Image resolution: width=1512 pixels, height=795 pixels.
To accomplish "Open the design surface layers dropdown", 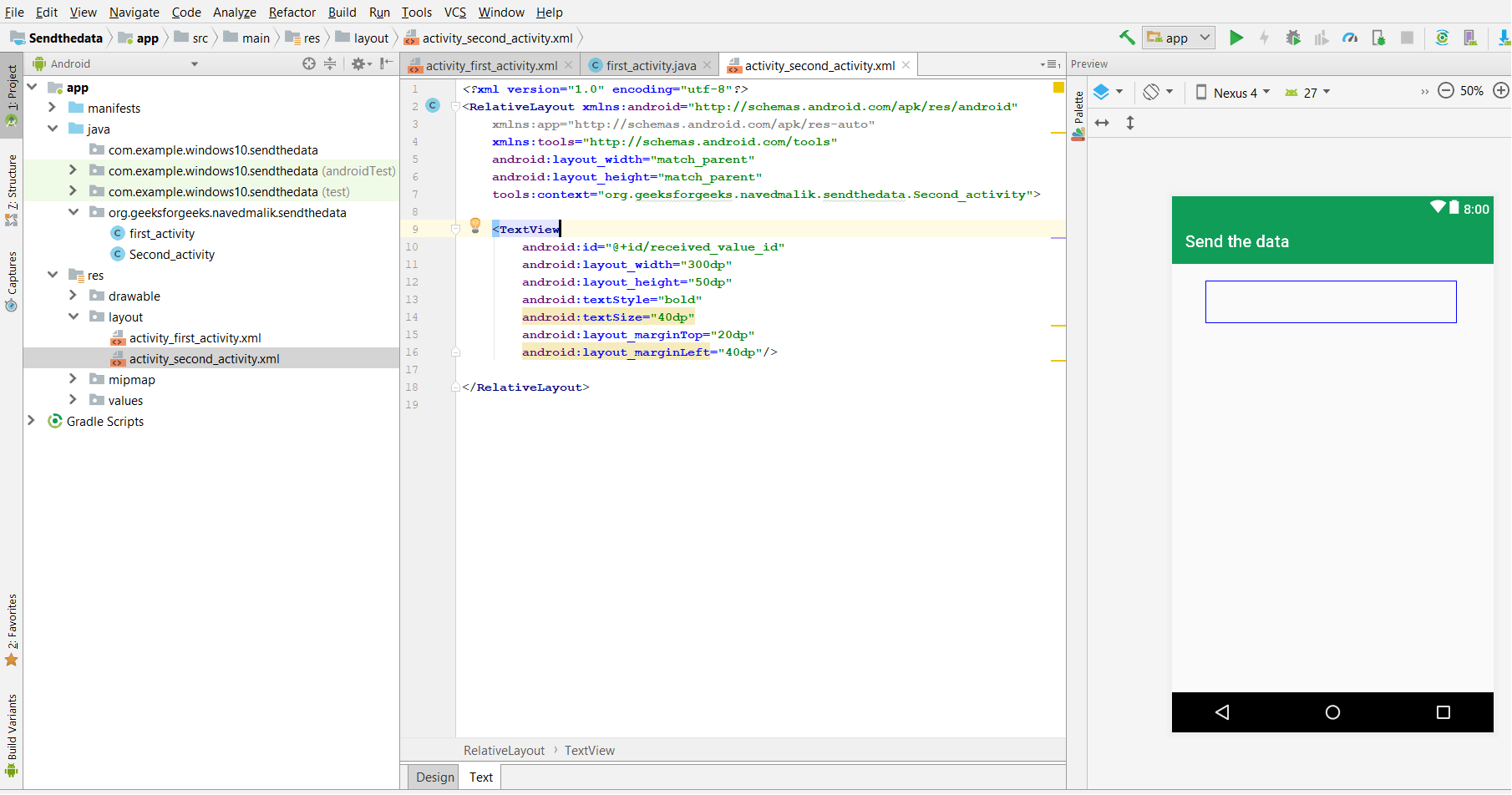I will click(1109, 92).
